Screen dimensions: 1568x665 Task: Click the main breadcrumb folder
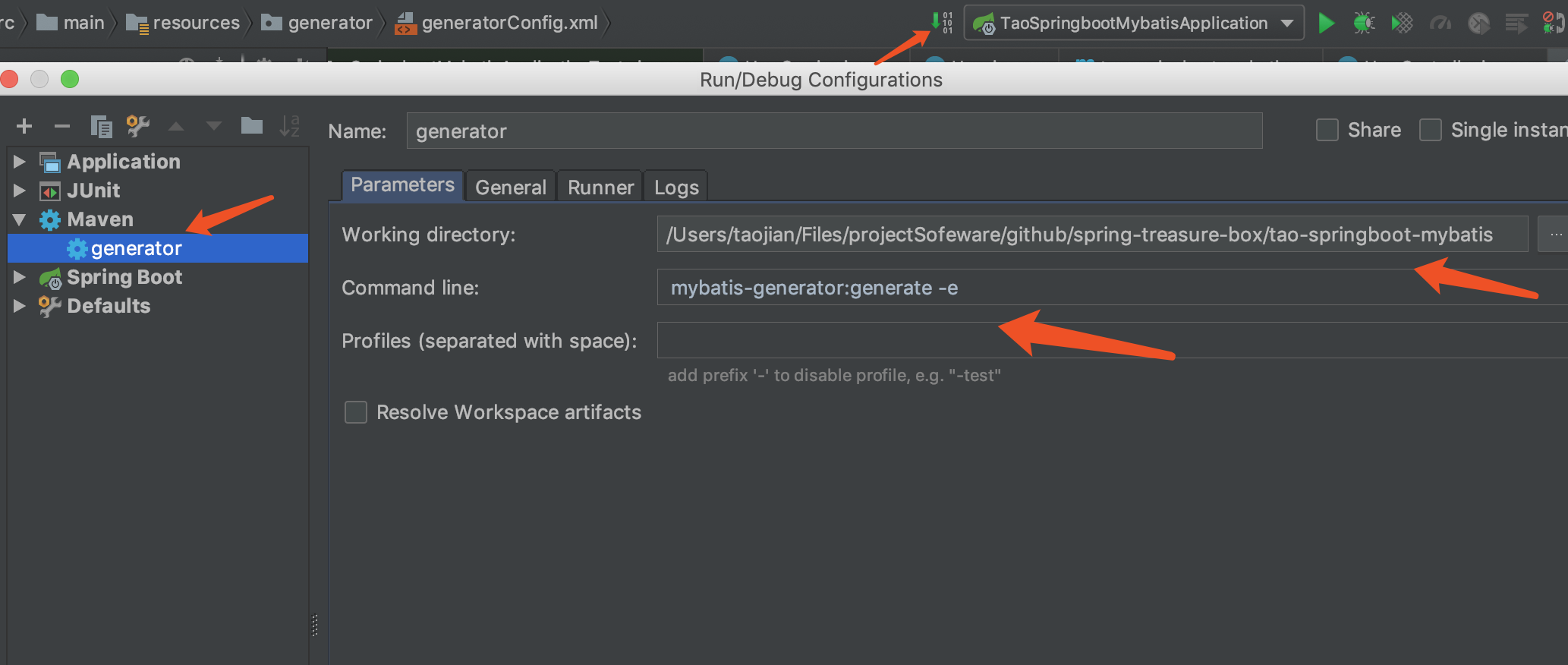(71, 23)
